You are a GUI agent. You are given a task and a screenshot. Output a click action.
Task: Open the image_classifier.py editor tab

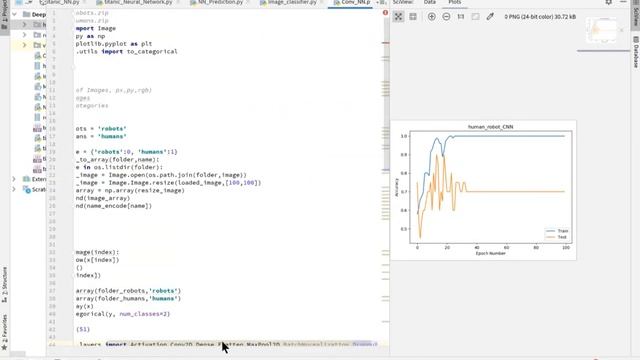point(291,2)
